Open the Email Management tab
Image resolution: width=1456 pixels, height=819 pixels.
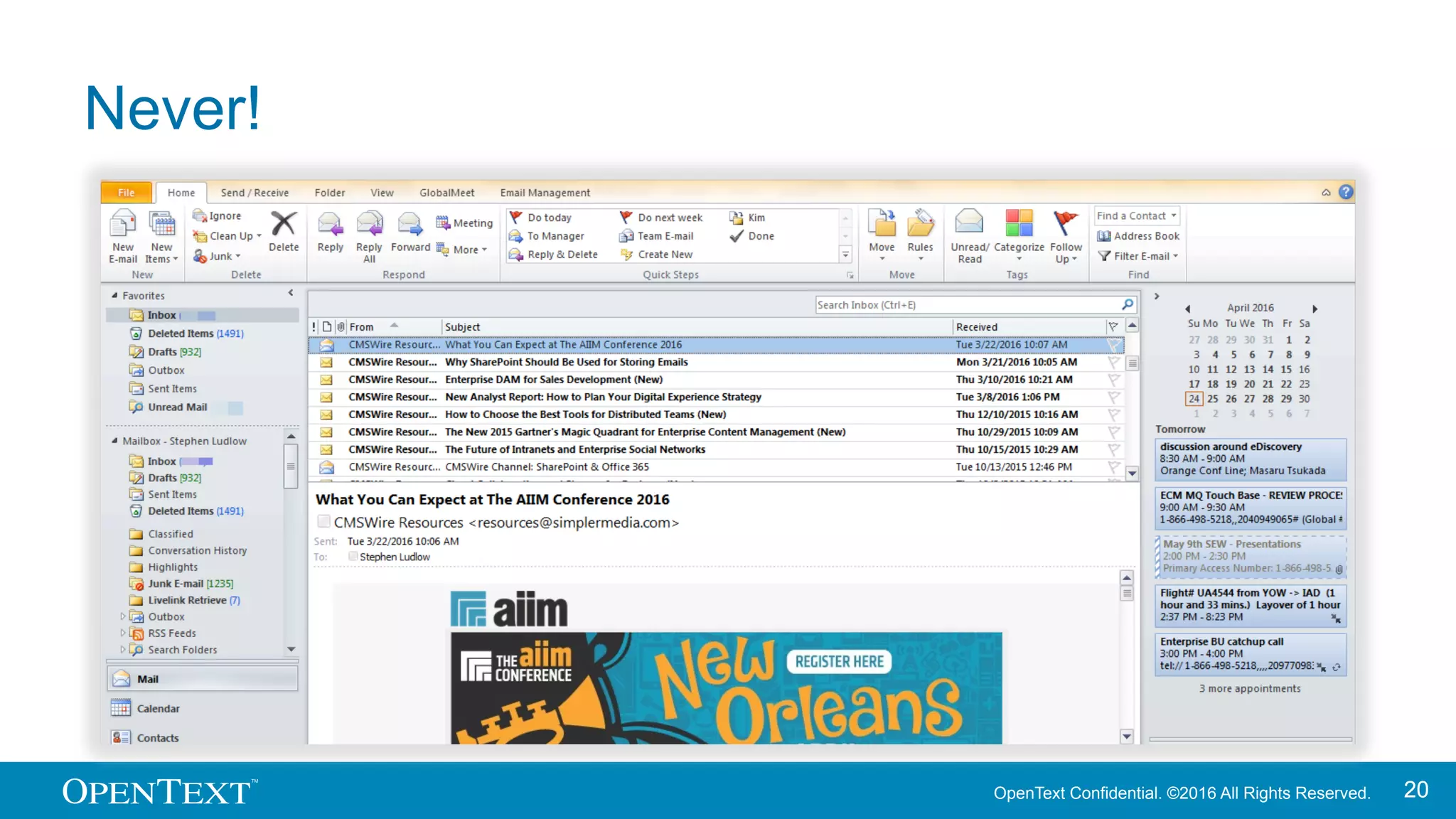(x=545, y=193)
